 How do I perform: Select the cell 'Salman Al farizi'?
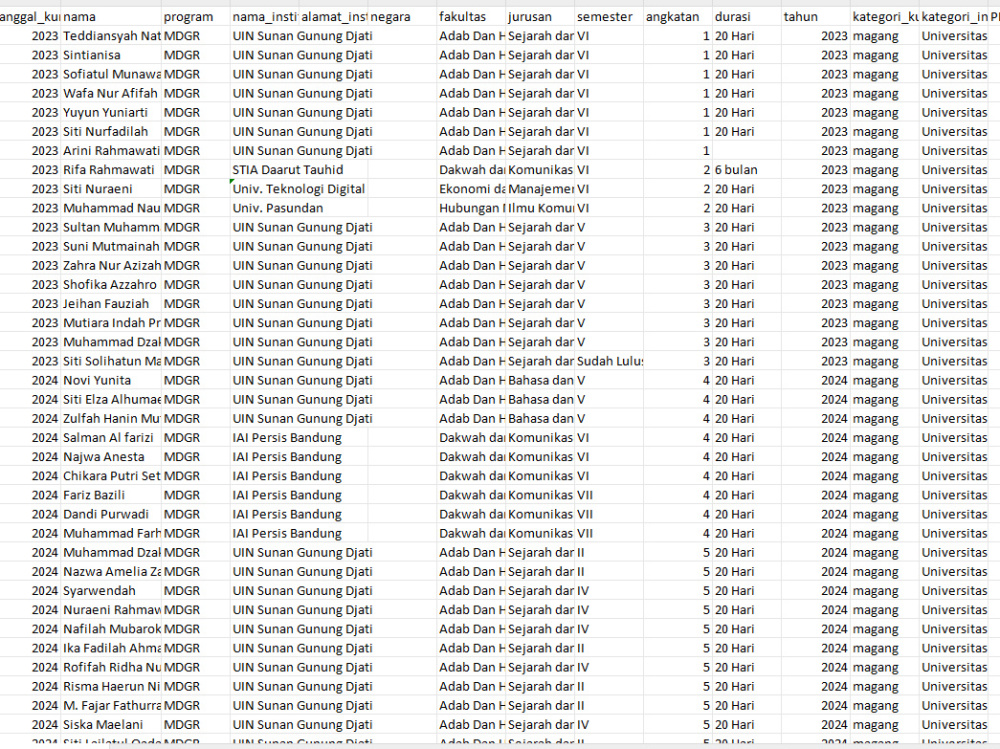pyautogui.click(x=111, y=438)
